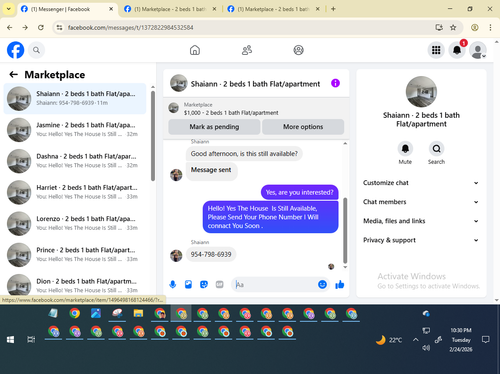Expand Chat members section
The image size is (500, 374).
click(421, 202)
